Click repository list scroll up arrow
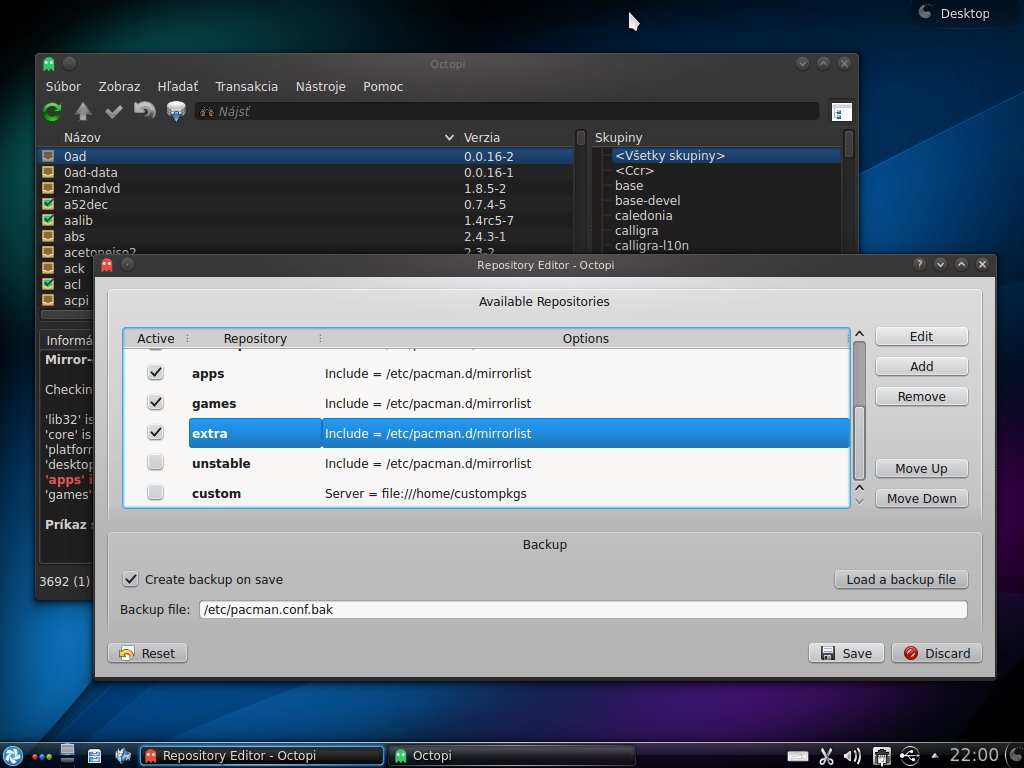The width and height of the screenshot is (1024, 768). (x=859, y=334)
